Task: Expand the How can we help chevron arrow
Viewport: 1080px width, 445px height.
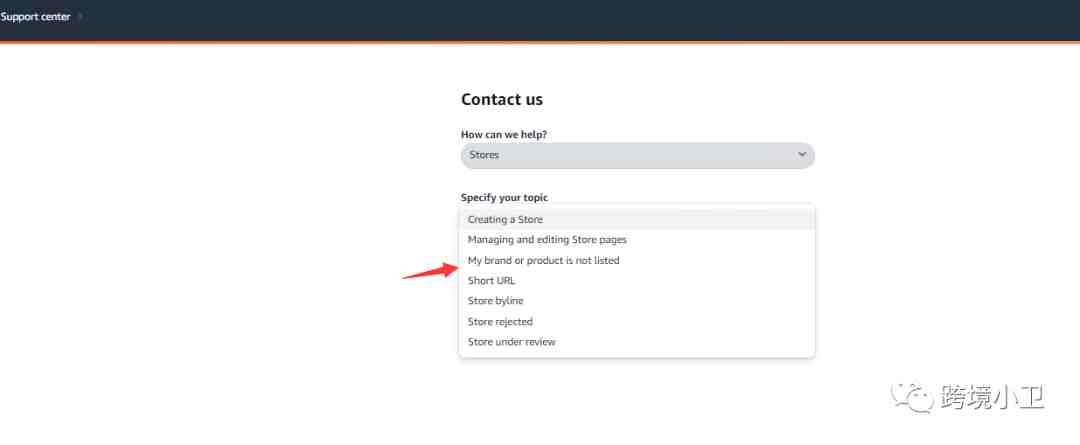Action: pyautogui.click(x=802, y=155)
